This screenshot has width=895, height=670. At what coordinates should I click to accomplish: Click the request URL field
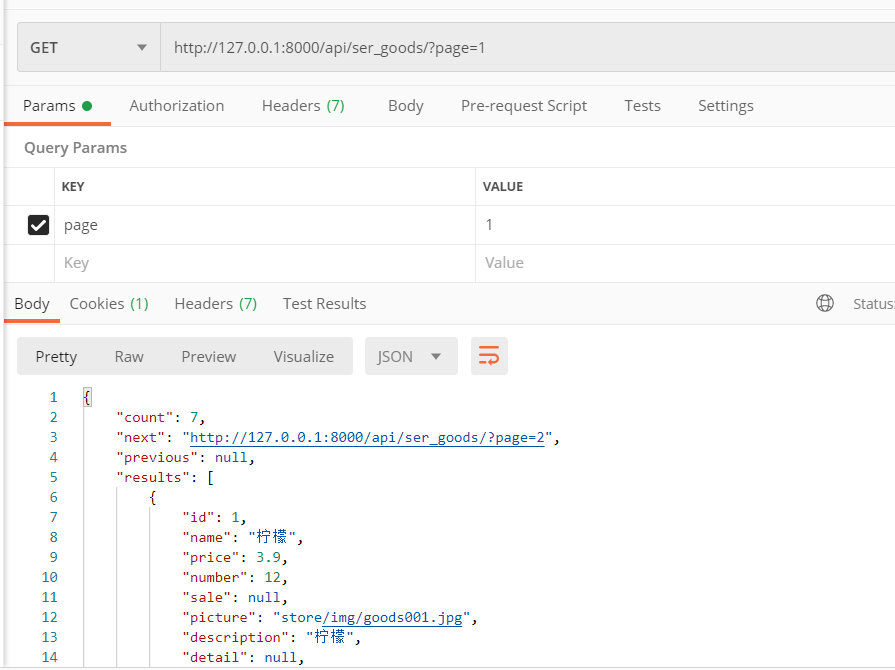point(527,47)
